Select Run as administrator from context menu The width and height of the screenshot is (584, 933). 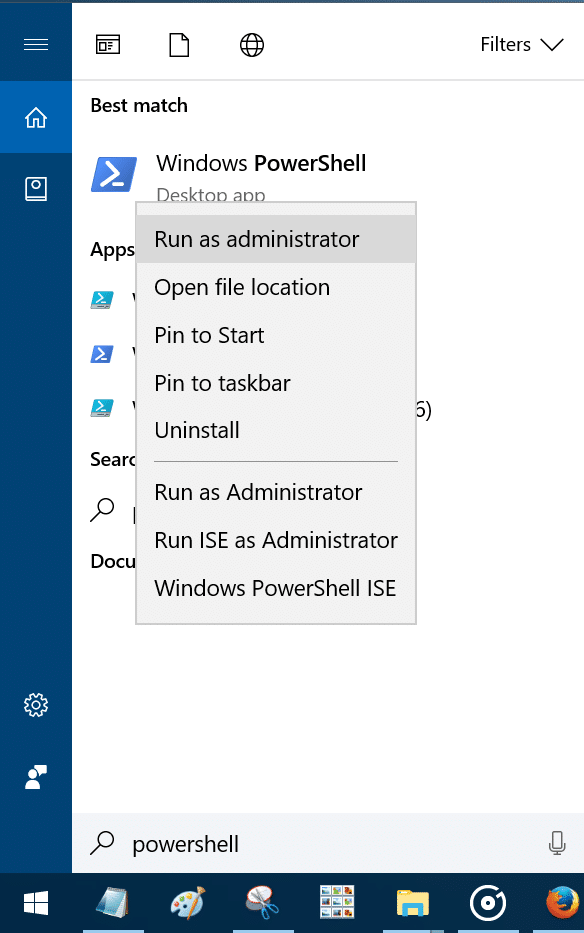(256, 239)
